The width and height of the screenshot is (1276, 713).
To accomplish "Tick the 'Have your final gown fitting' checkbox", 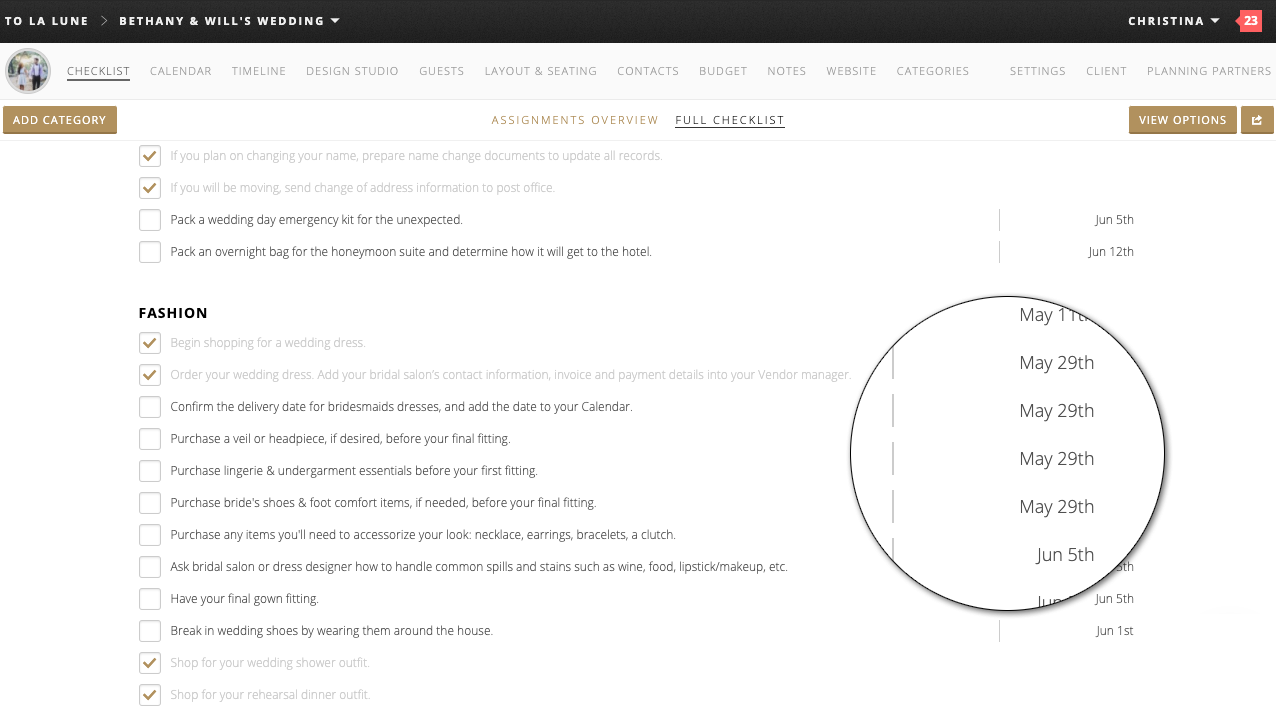I will 150,599.
